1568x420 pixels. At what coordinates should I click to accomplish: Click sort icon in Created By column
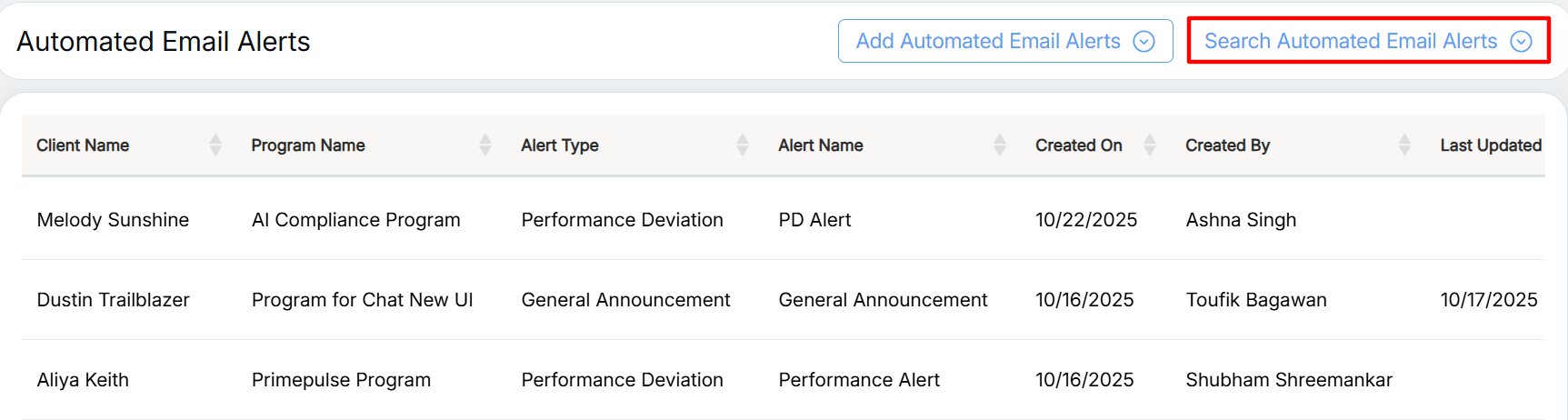tap(1404, 145)
